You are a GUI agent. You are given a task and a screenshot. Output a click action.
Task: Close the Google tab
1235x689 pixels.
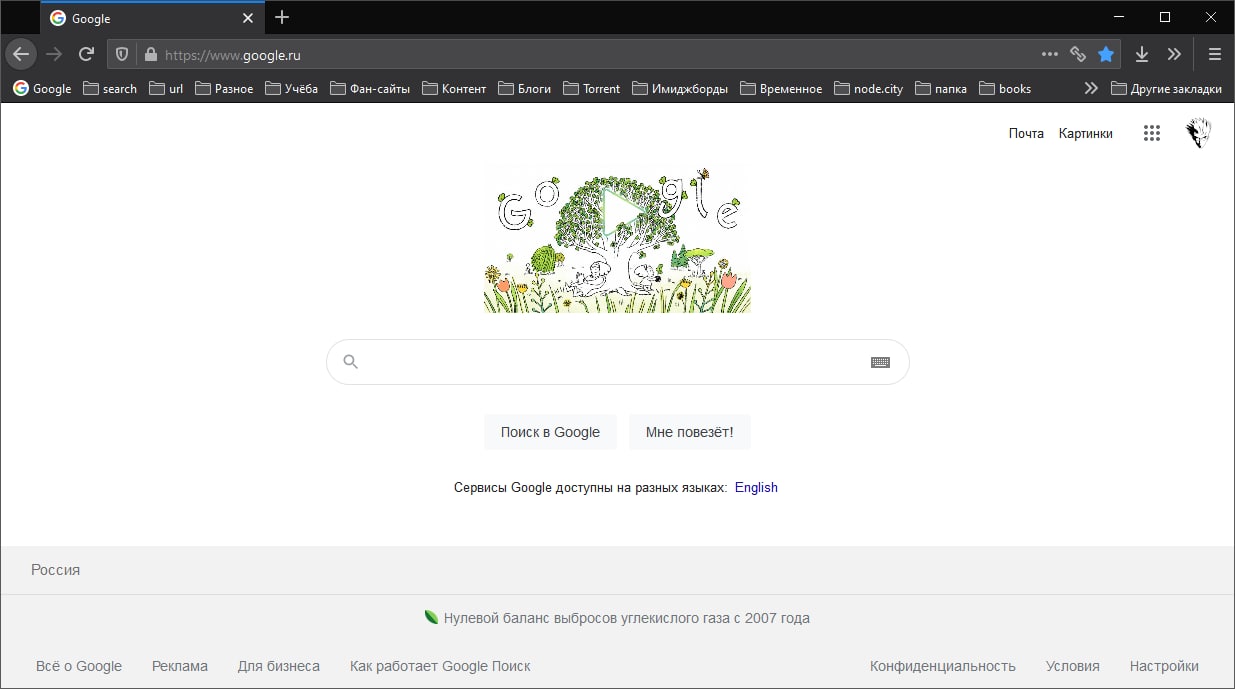[248, 18]
